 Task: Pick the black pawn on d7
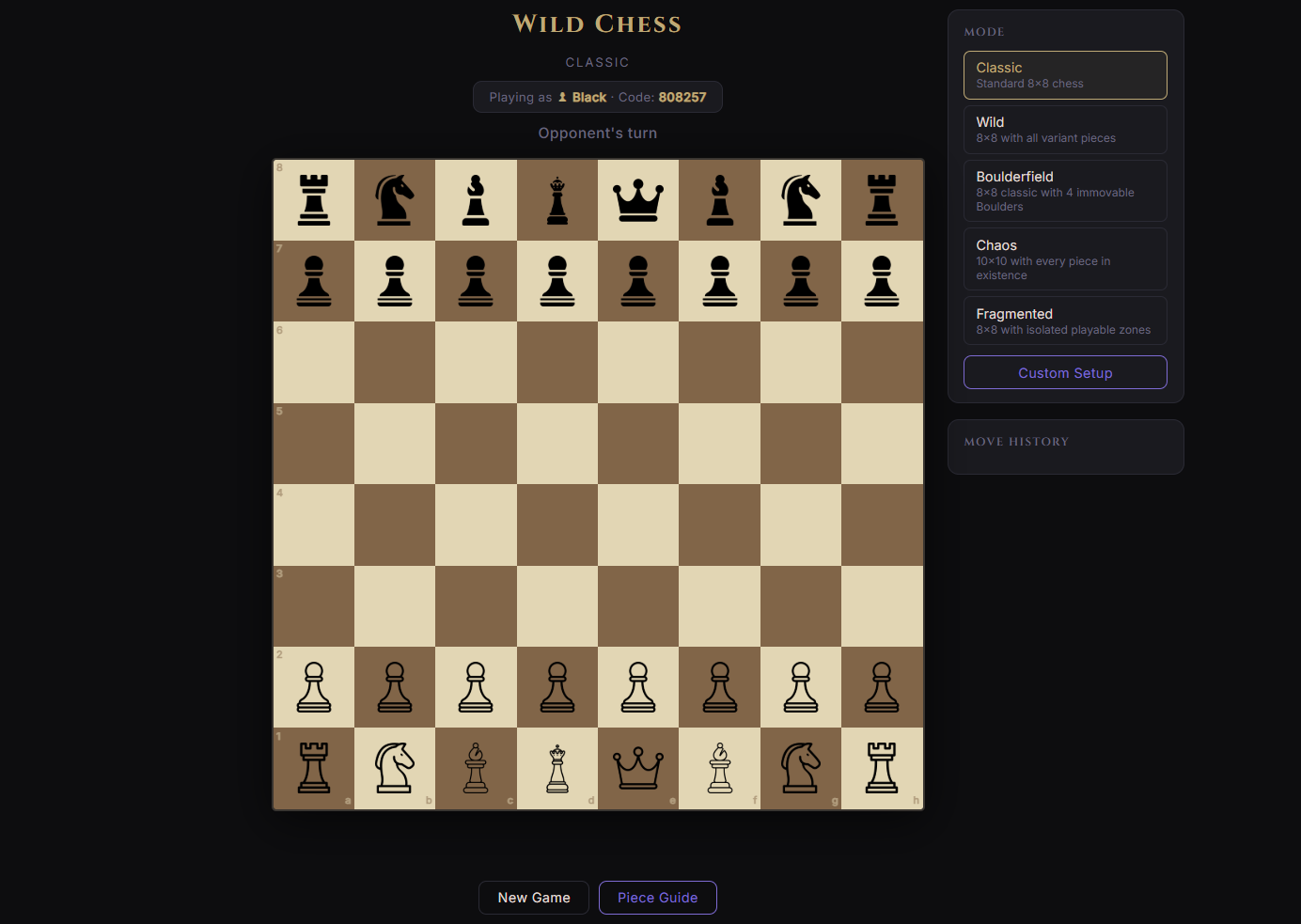coord(557,281)
